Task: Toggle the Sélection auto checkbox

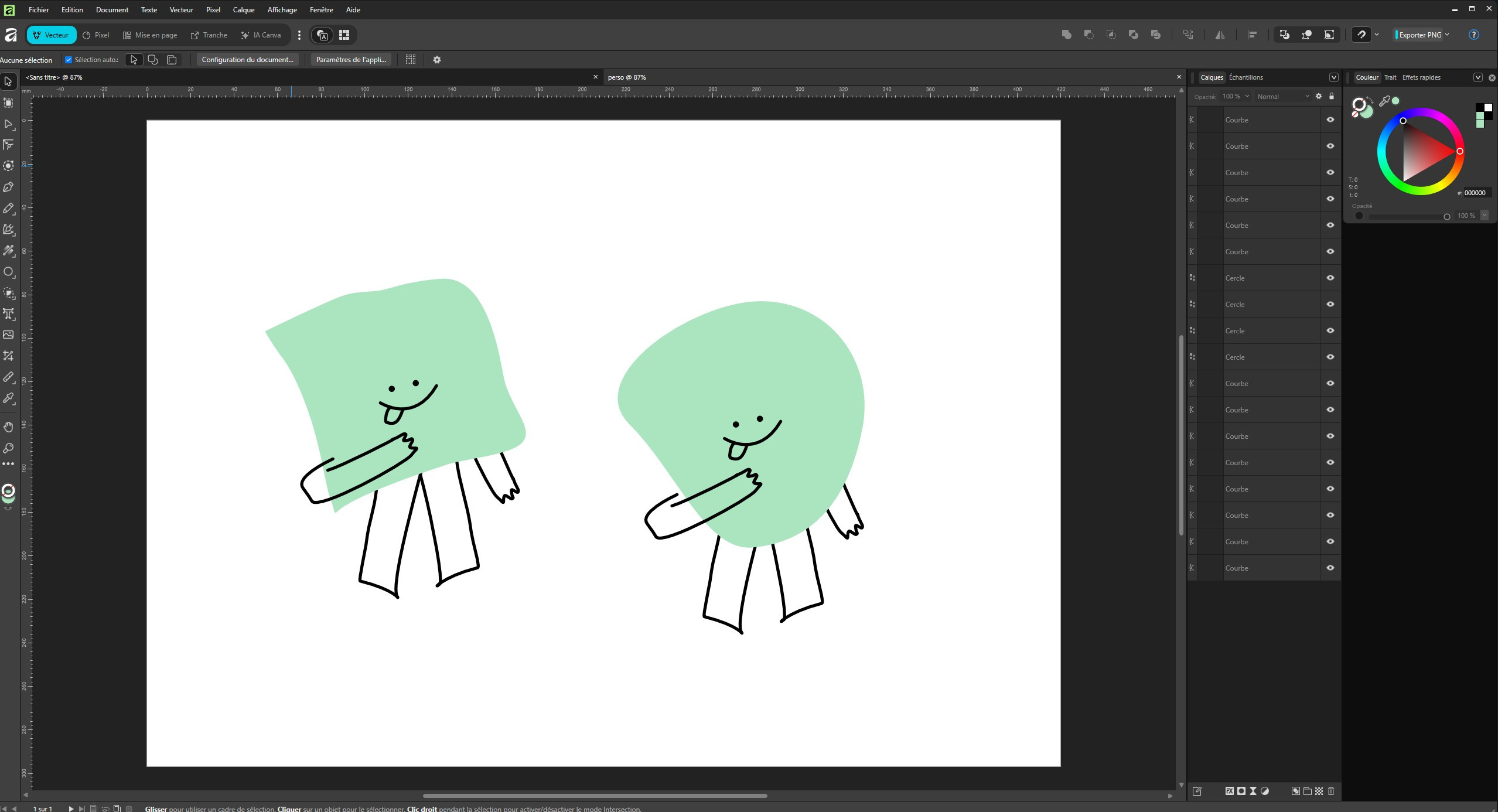Action: click(x=69, y=60)
